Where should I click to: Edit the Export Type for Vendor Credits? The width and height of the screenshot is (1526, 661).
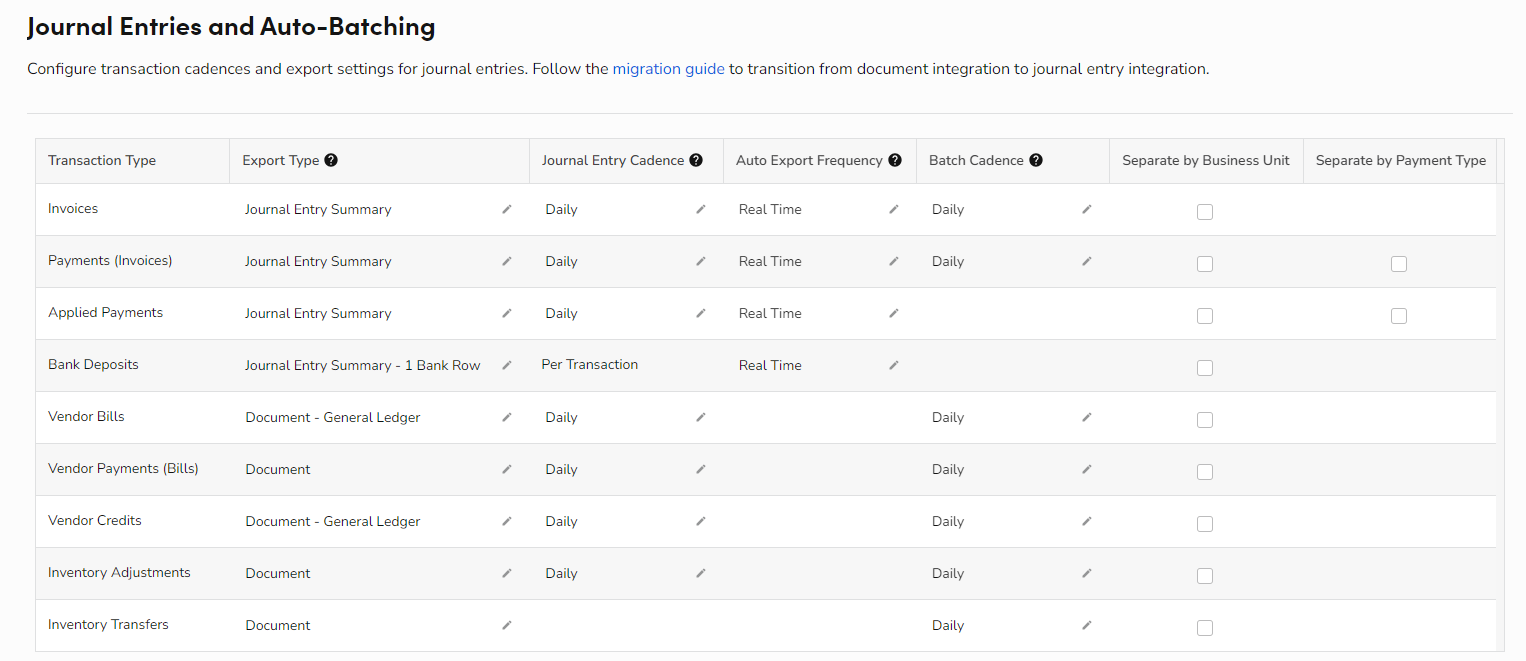coord(506,521)
